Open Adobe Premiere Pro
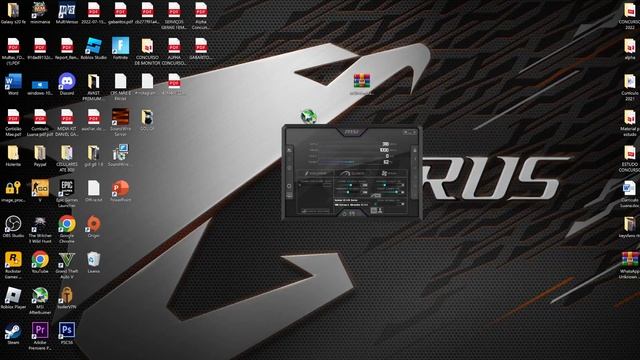 pyautogui.click(x=40, y=336)
